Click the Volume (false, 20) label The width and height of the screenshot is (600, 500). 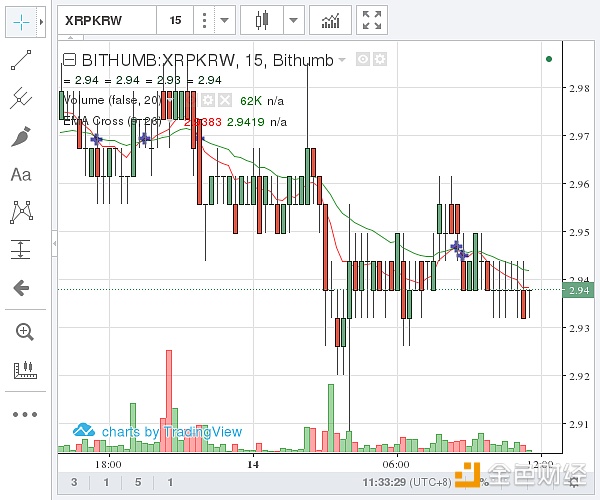tap(111, 100)
